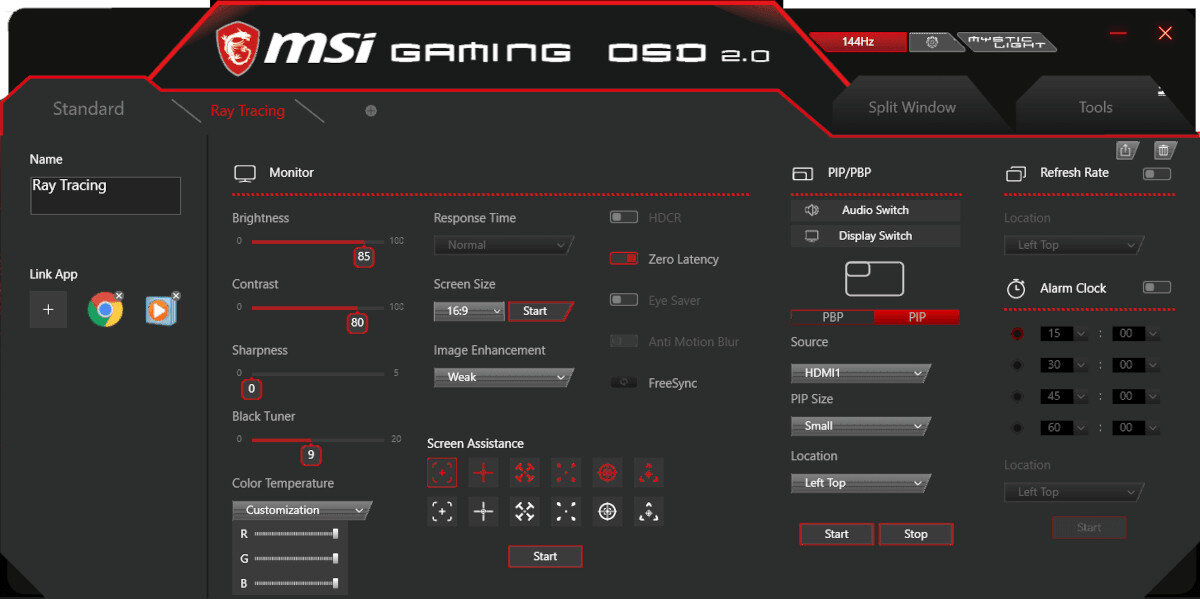Toggle the FreeSync switch
The height and width of the screenshot is (599, 1200).
(x=624, y=383)
